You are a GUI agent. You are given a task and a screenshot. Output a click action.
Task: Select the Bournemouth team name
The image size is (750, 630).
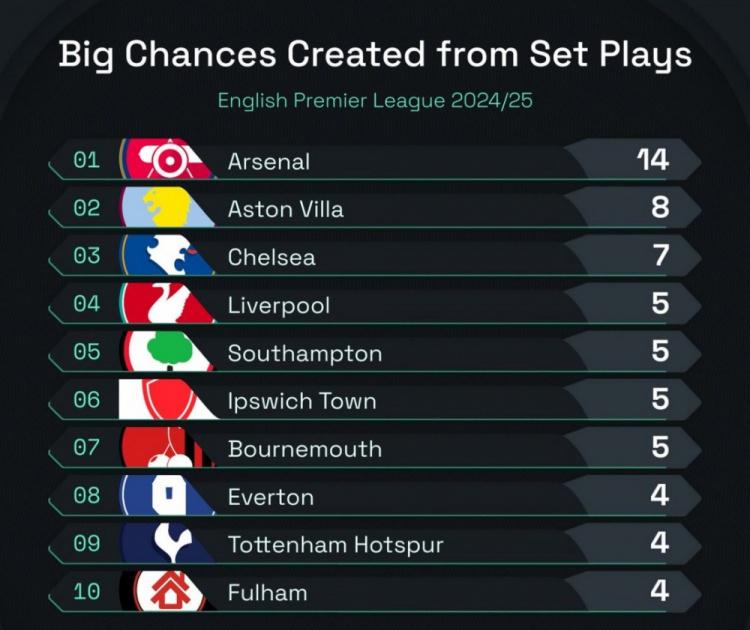click(305, 449)
